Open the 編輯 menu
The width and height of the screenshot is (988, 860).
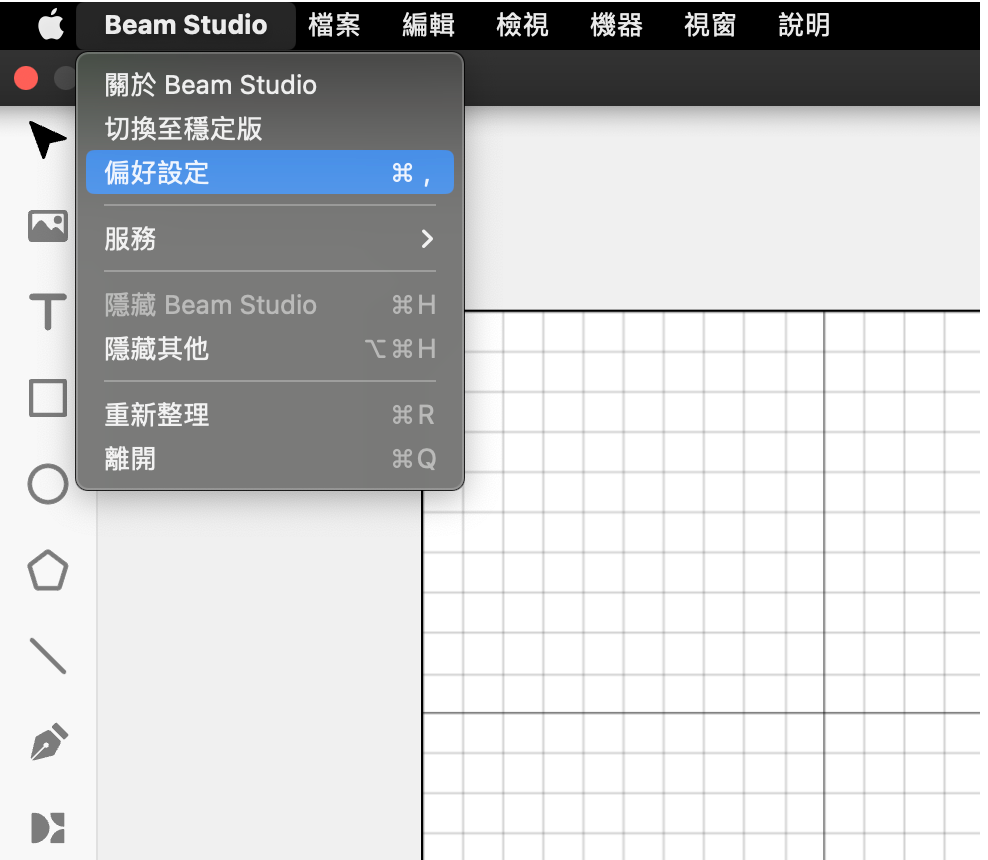point(428,25)
